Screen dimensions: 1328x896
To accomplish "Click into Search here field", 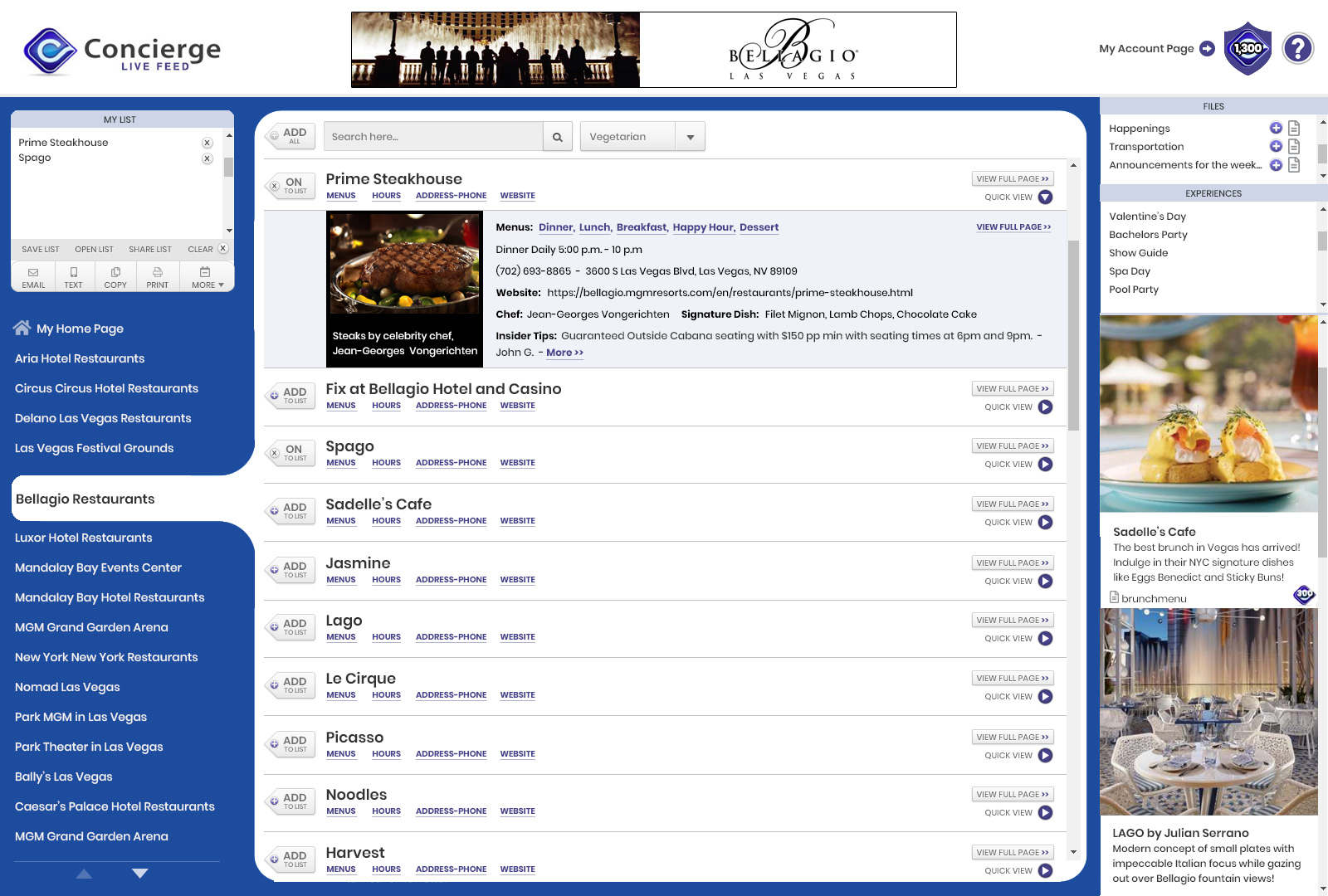I will (x=433, y=137).
